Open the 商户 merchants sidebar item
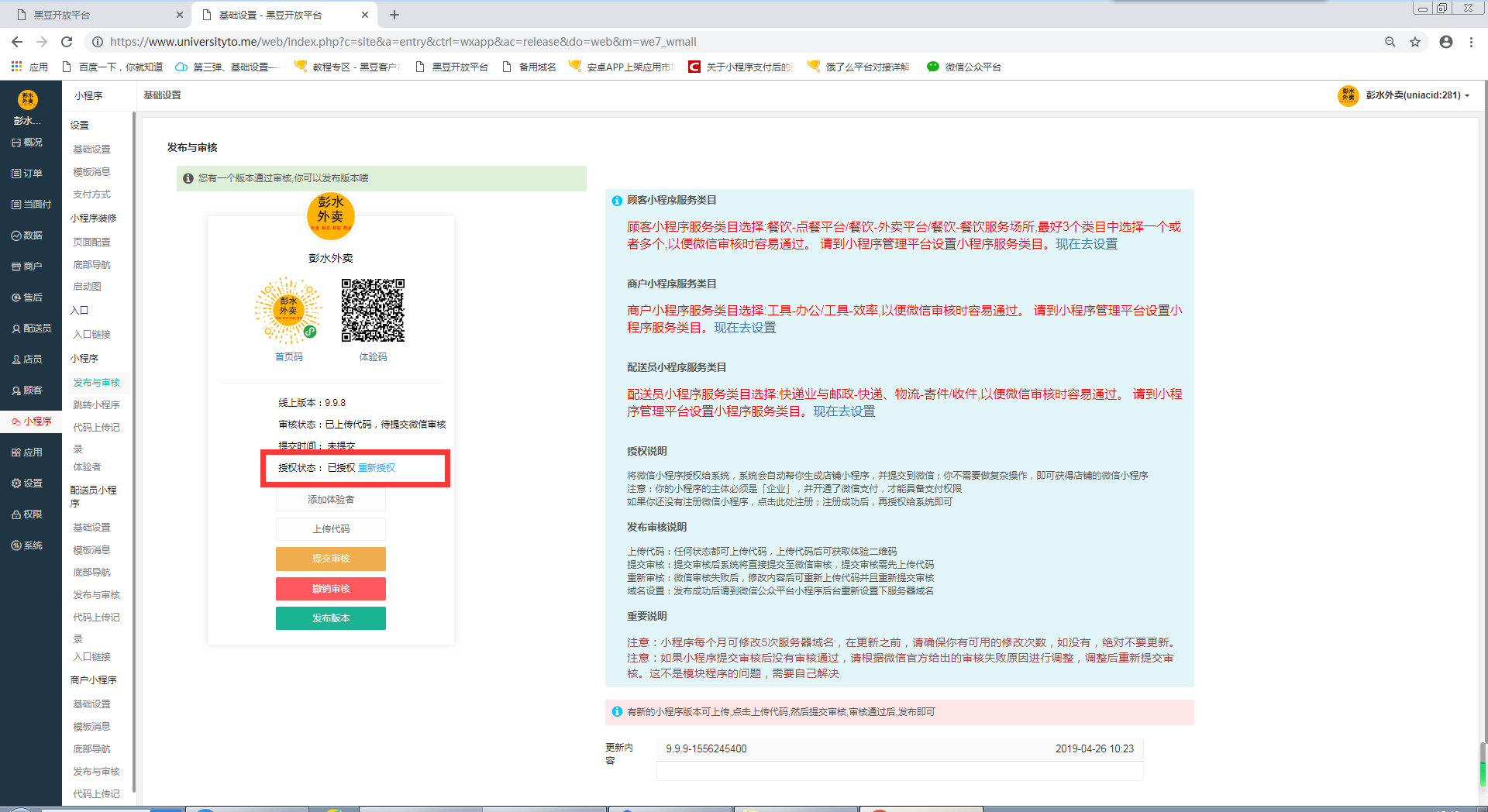 (x=28, y=267)
